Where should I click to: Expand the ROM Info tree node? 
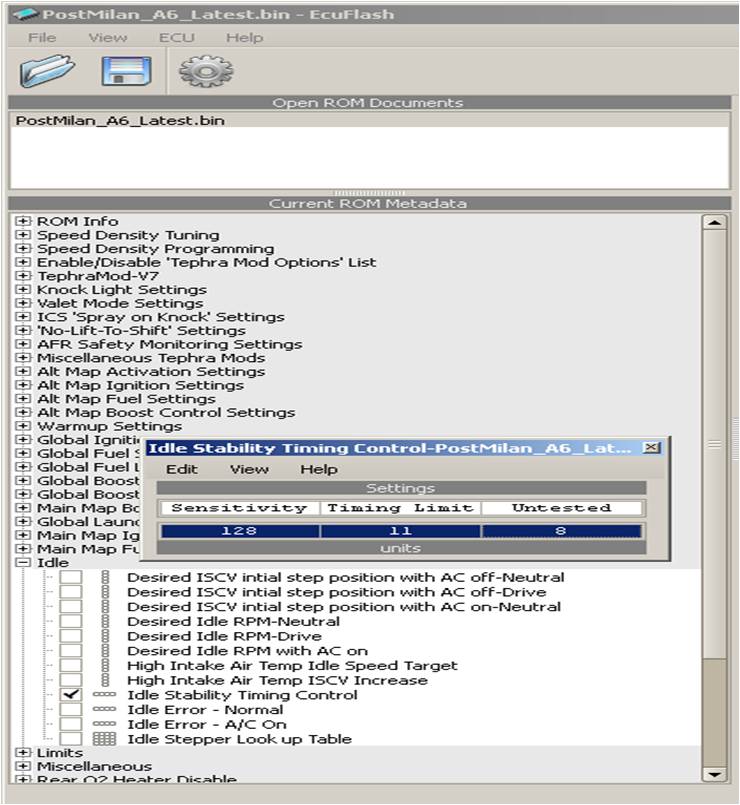point(23,221)
